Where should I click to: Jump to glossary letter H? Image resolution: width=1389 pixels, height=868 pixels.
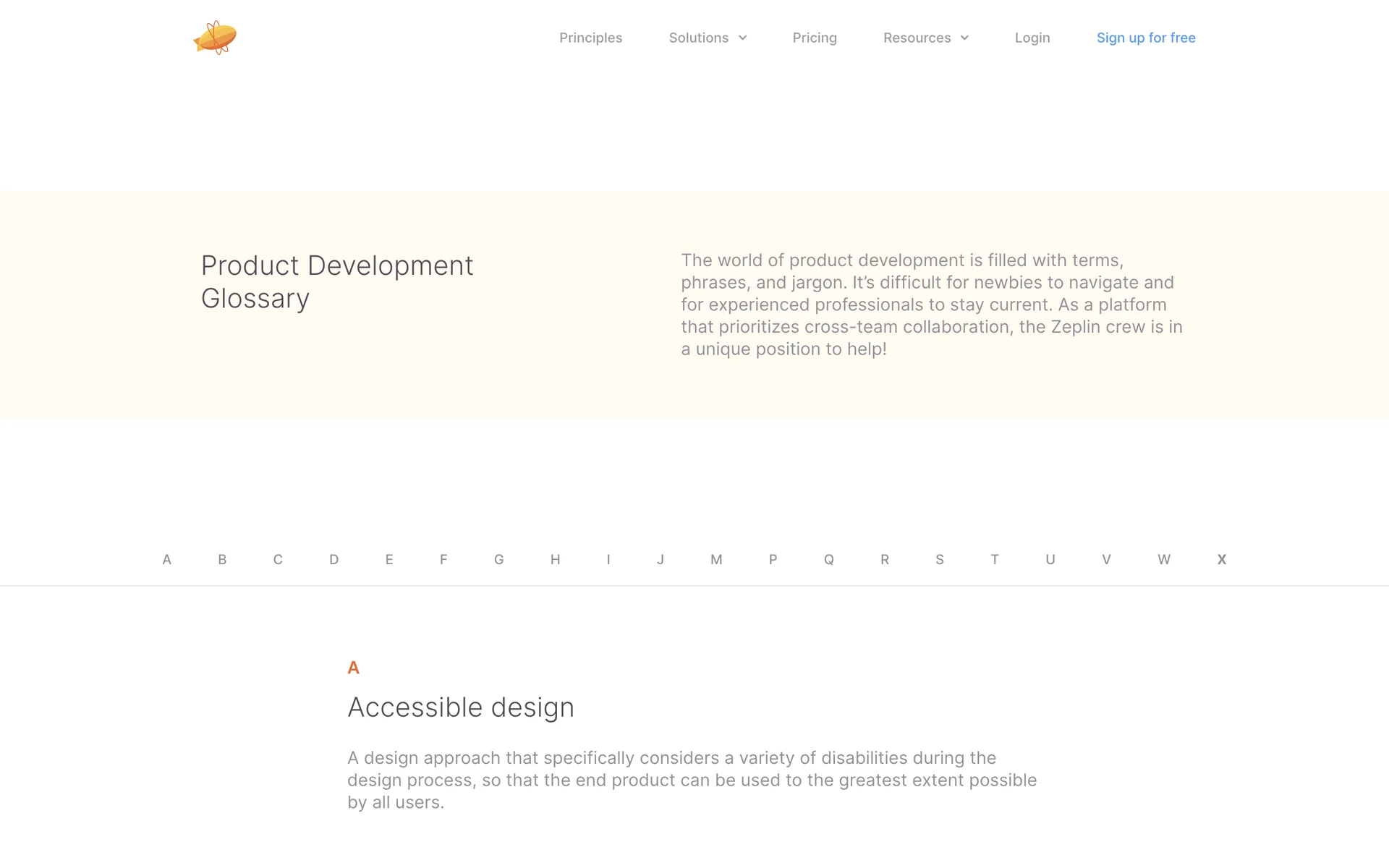(555, 559)
